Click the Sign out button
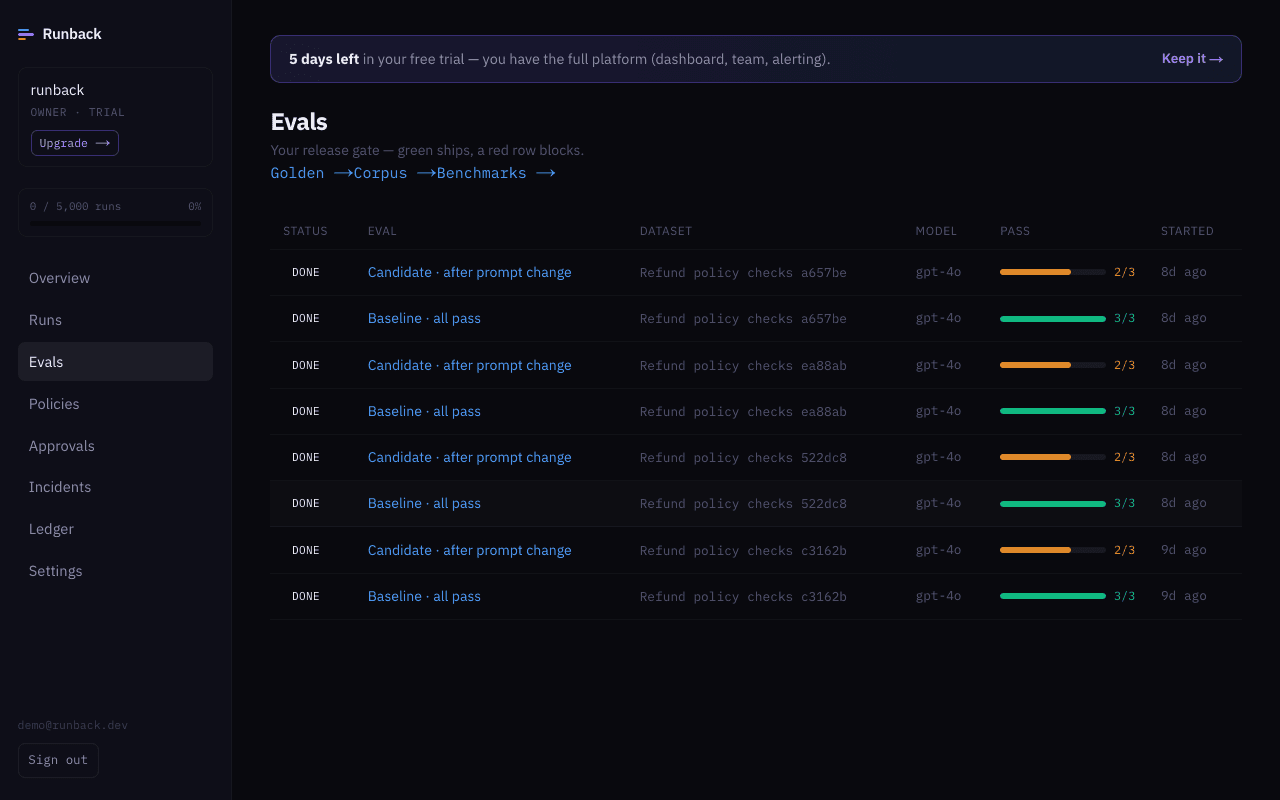The width and height of the screenshot is (1280, 800). pyautogui.click(x=58, y=760)
